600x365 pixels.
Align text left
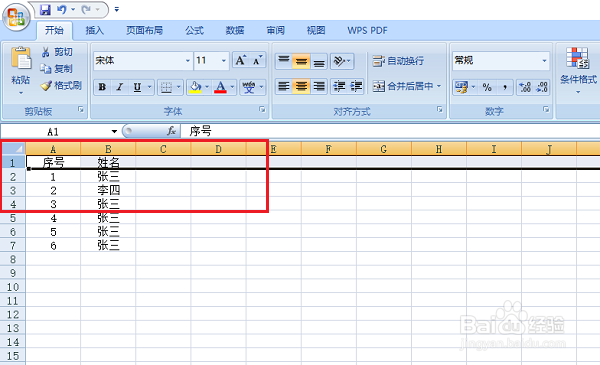point(284,86)
